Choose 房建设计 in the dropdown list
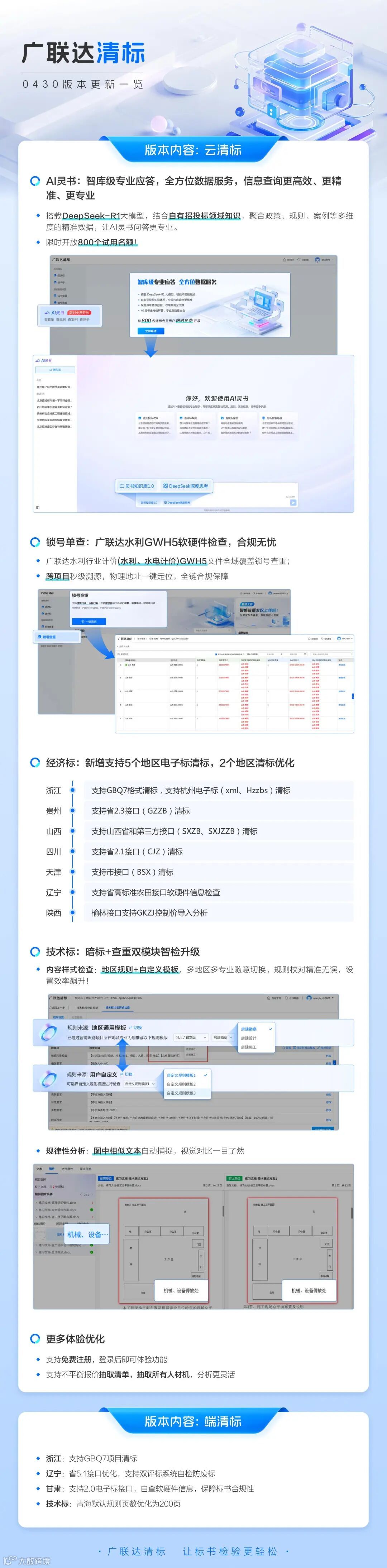The height and width of the screenshot is (1568, 387). click(255, 1038)
